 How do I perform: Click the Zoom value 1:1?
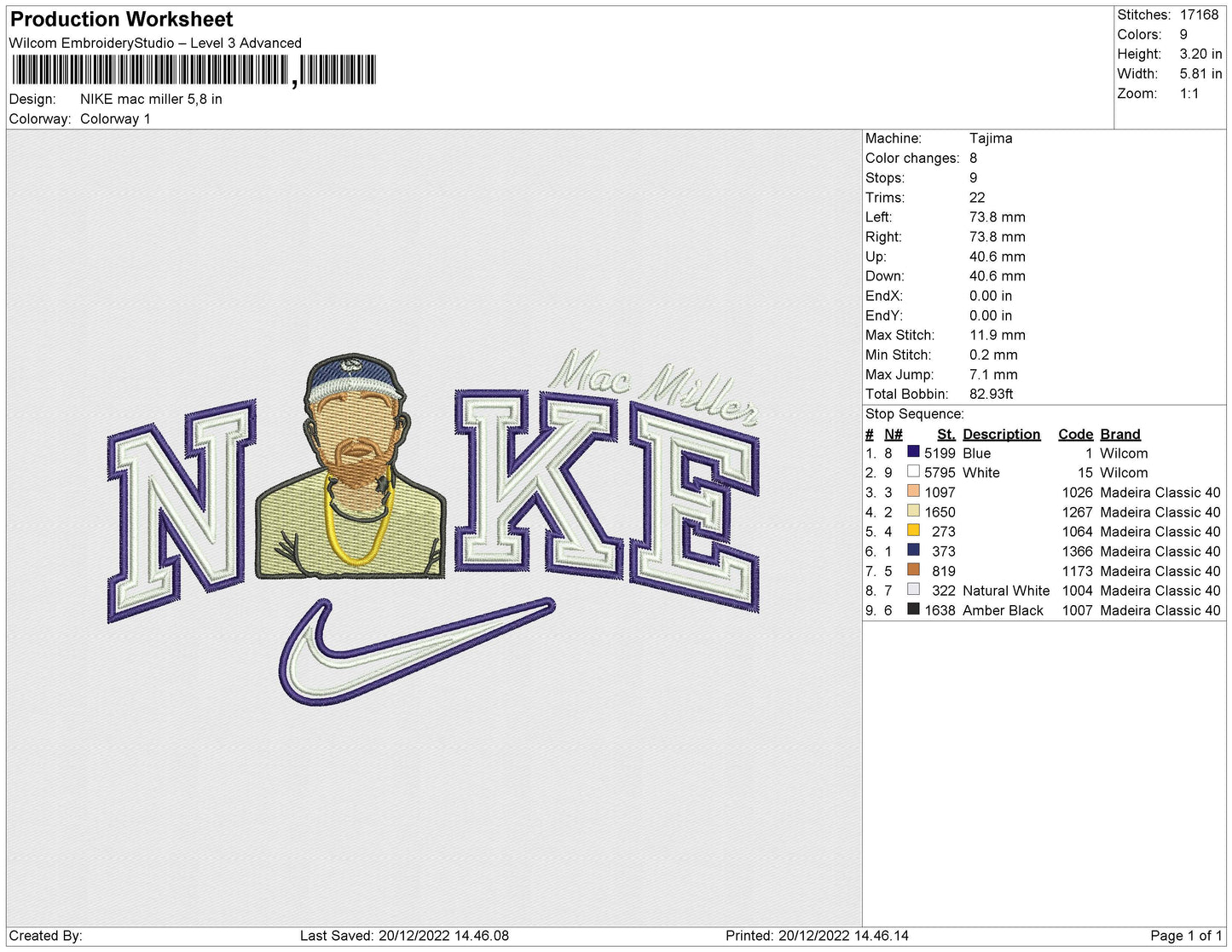(1189, 93)
